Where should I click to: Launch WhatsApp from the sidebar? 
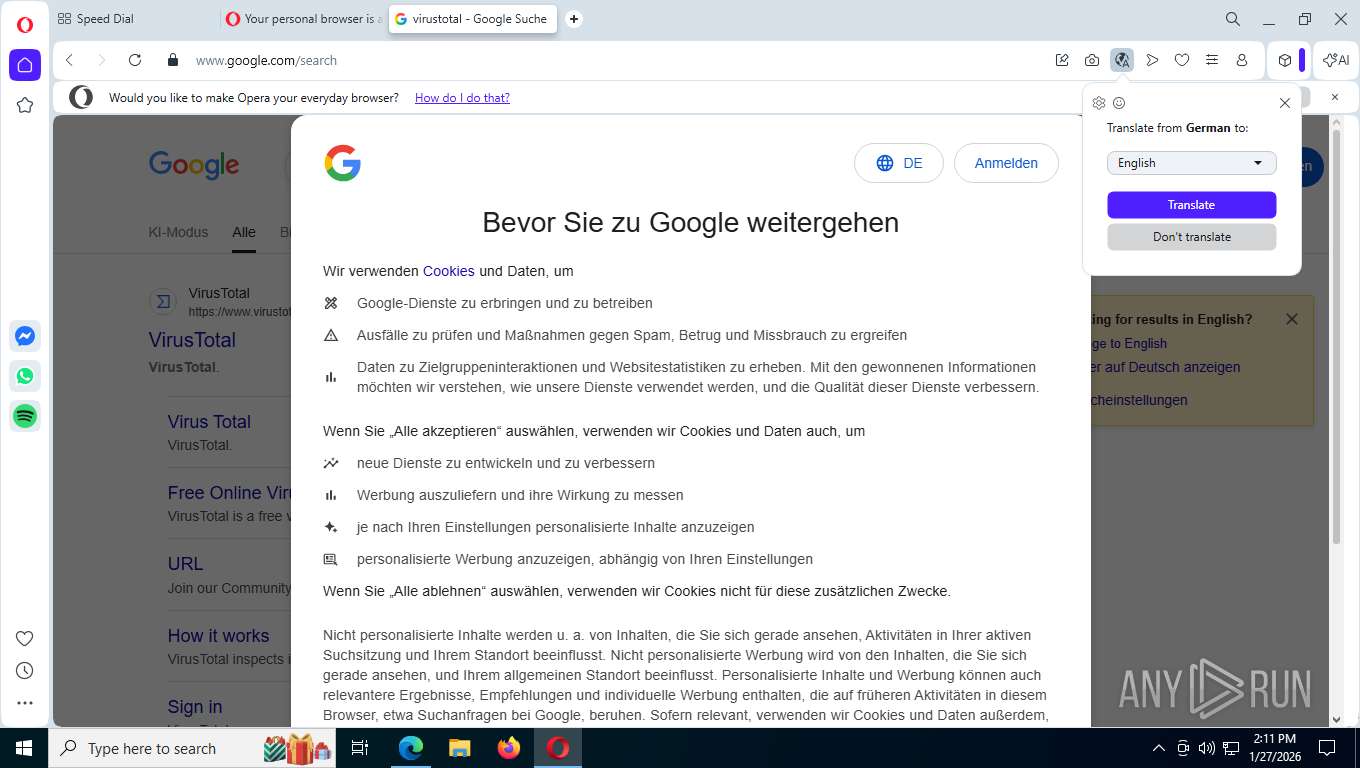pyautogui.click(x=25, y=376)
